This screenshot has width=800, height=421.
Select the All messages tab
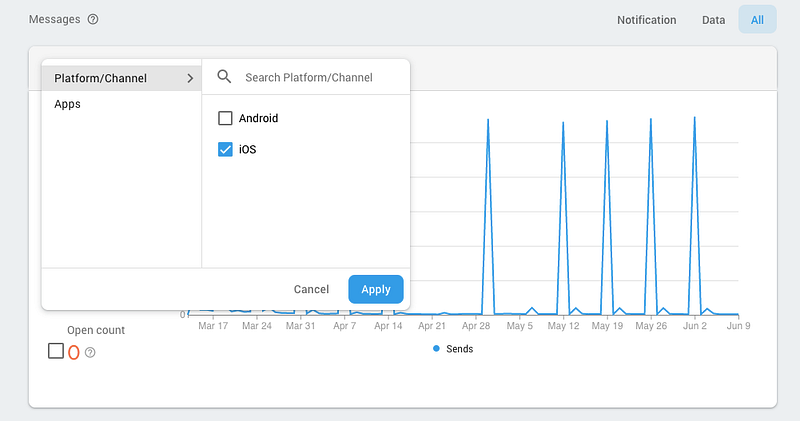(x=757, y=20)
